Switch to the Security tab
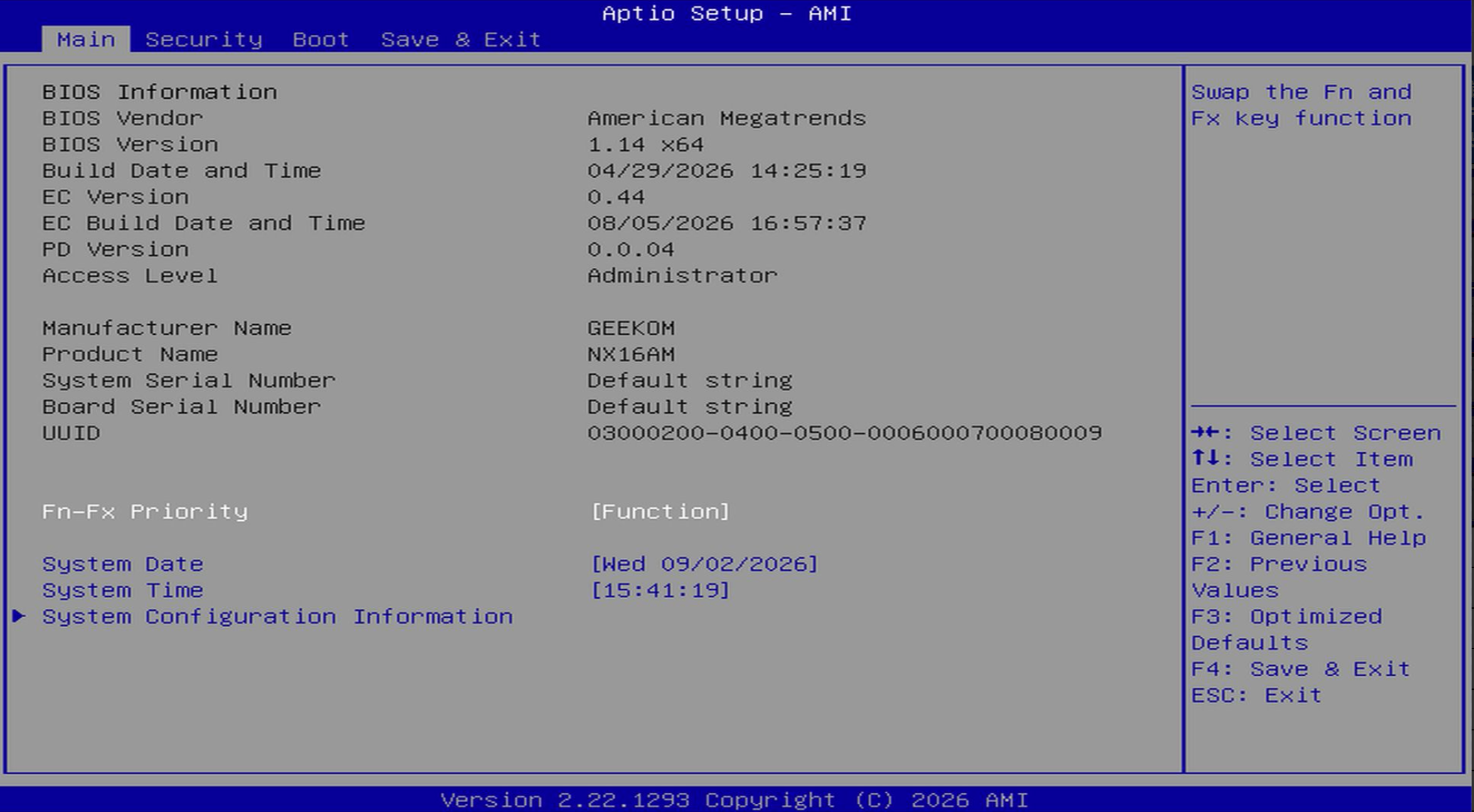Image resolution: width=1474 pixels, height=812 pixels. [x=203, y=39]
